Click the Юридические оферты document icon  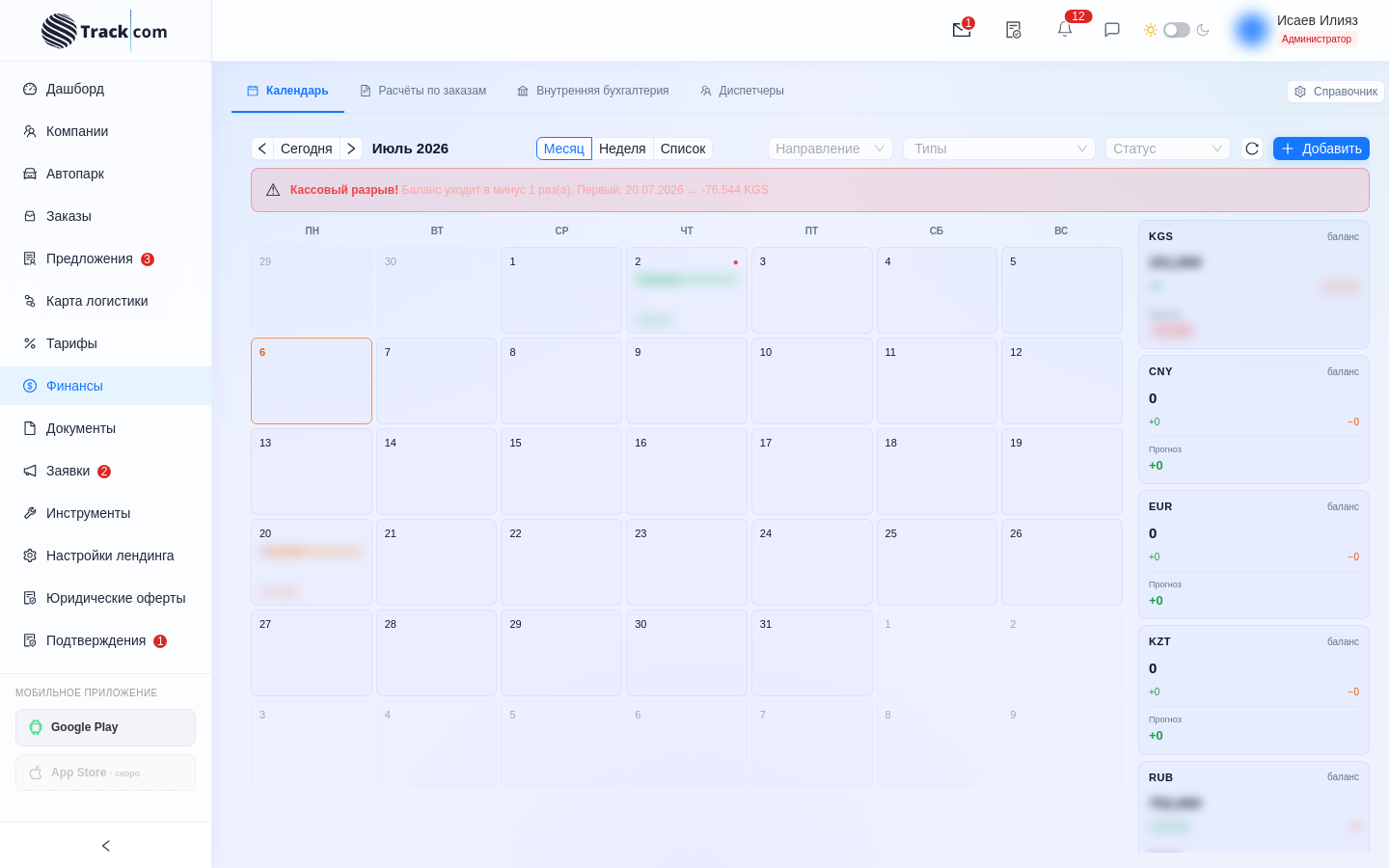tap(30, 598)
